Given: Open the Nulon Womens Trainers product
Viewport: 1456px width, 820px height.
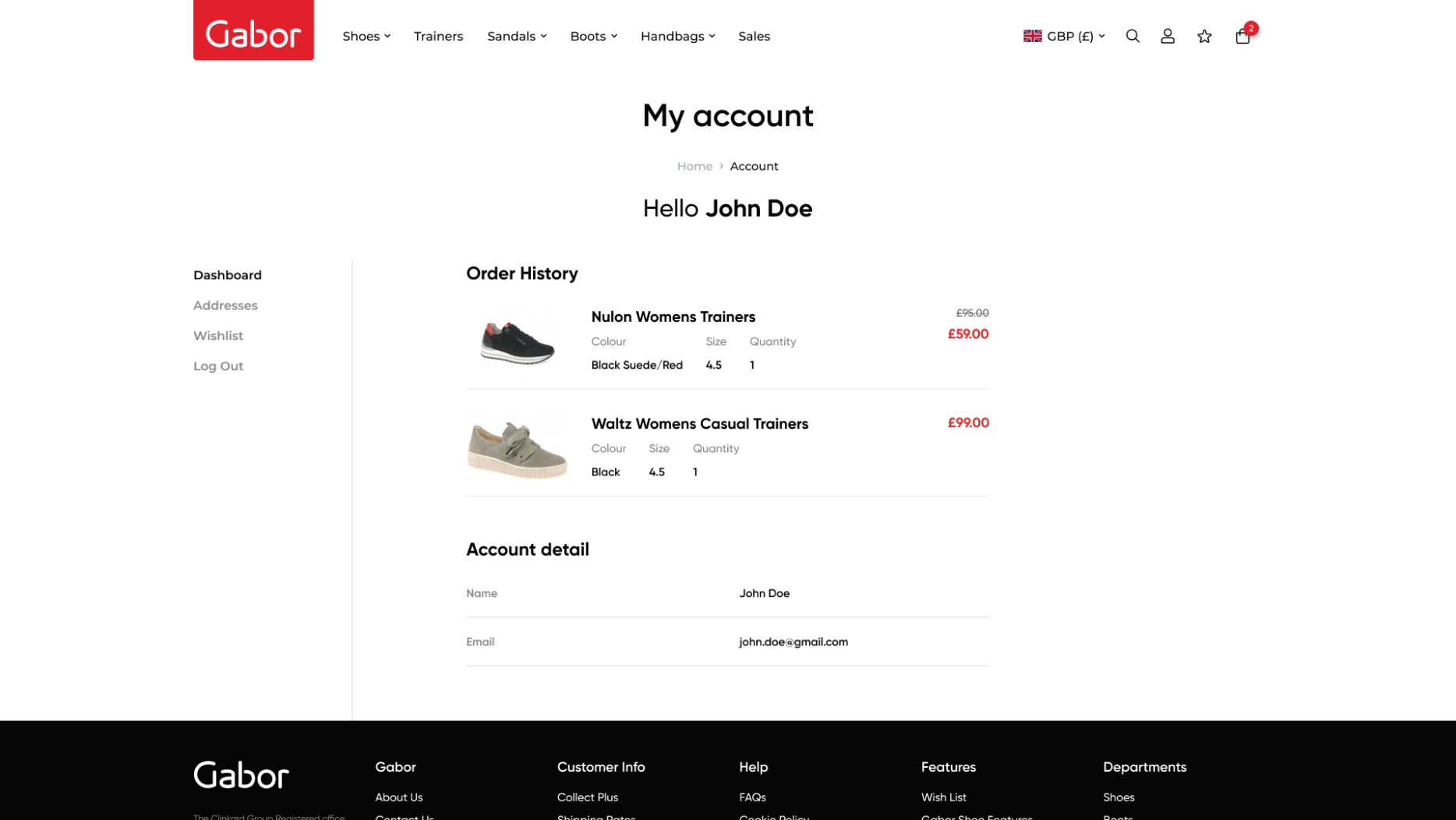Looking at the screenshot, I should point(673,316).
